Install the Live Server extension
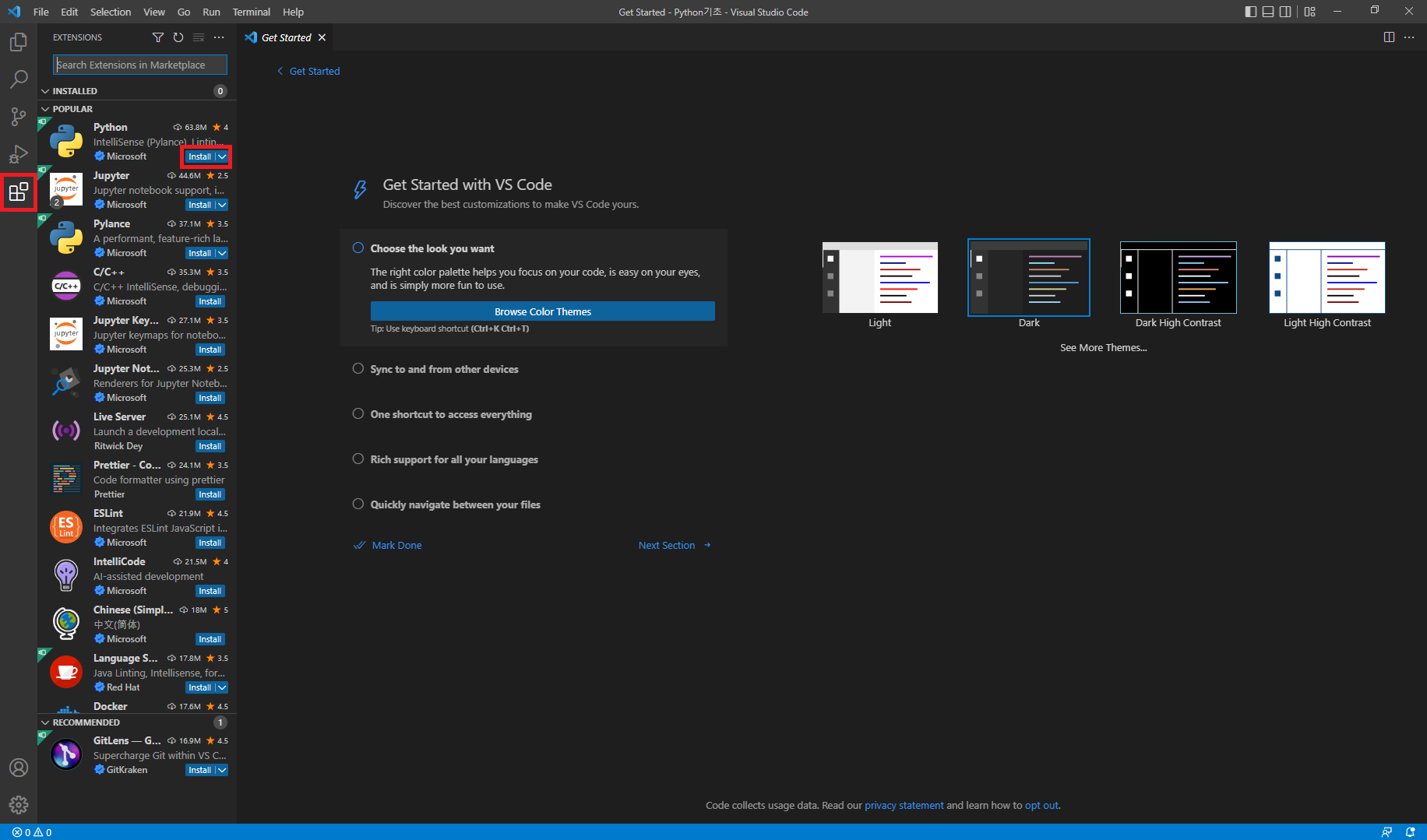1427x840 pixels. 210,446
